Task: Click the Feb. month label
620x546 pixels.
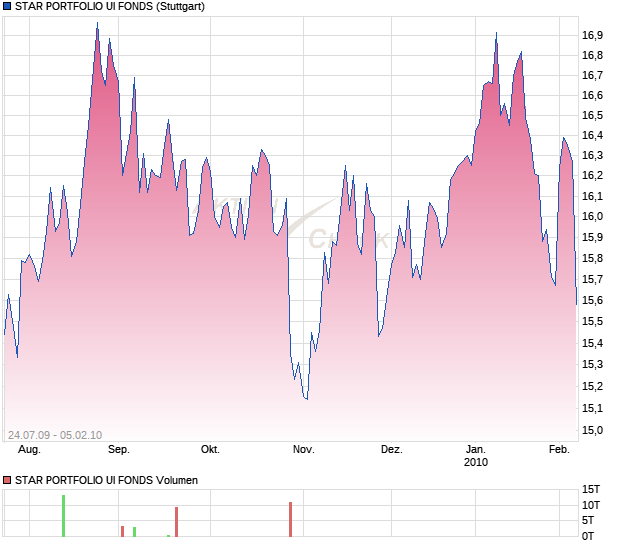Action: click(x=559, y=450)
